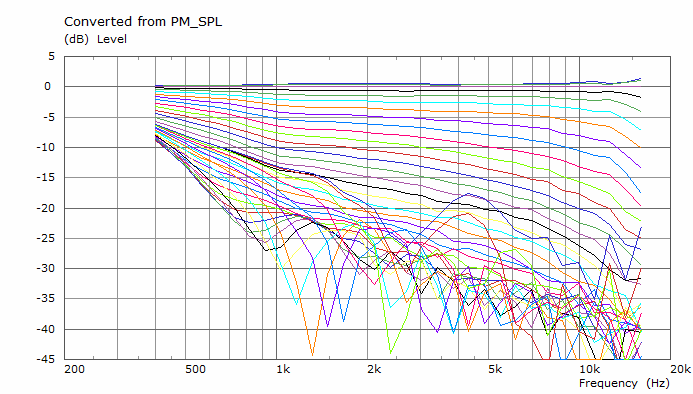
Task: Click the '500' frequency axis label
Action: (195, 369)
